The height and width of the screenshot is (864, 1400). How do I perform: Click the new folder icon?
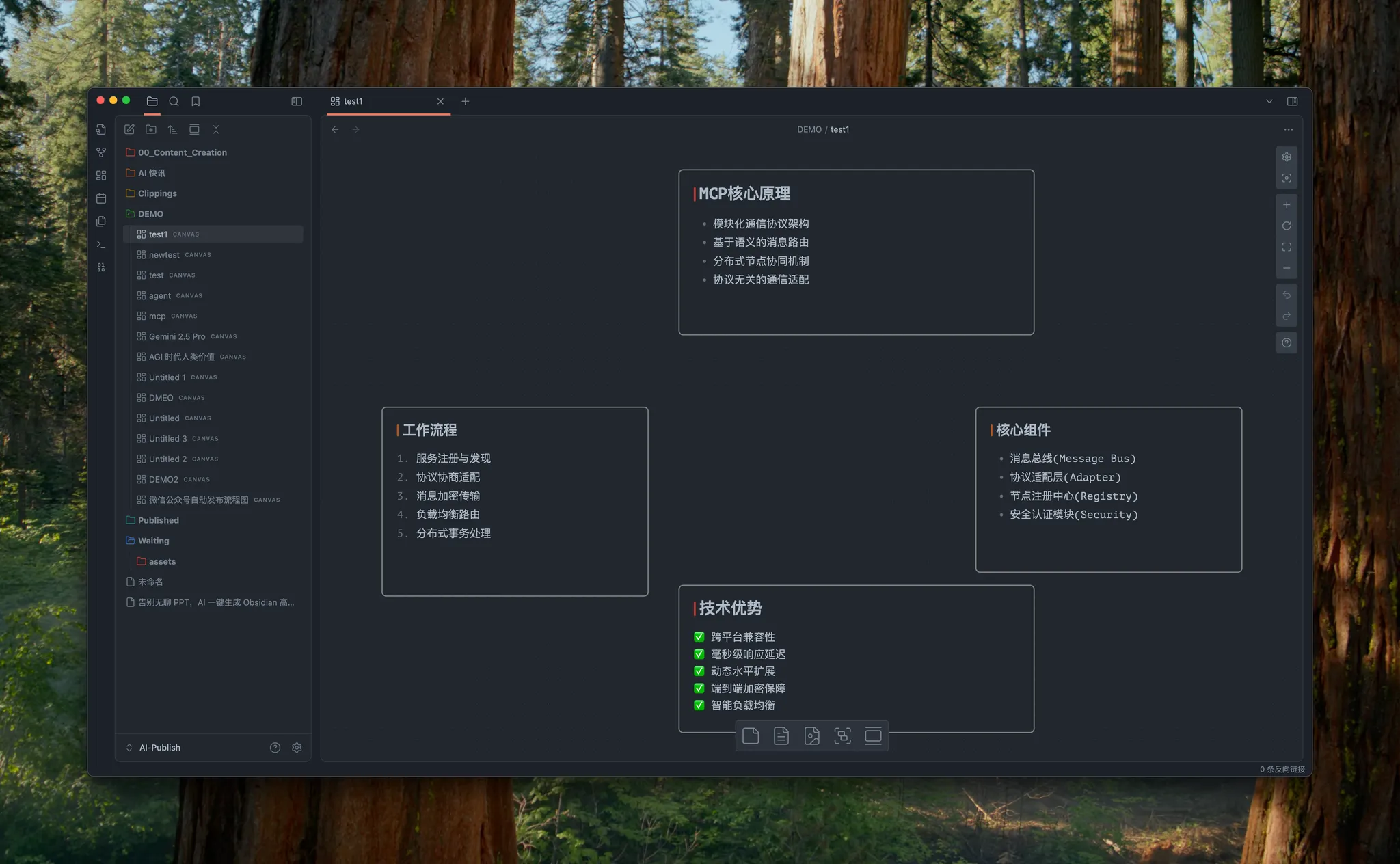[151, 129]
